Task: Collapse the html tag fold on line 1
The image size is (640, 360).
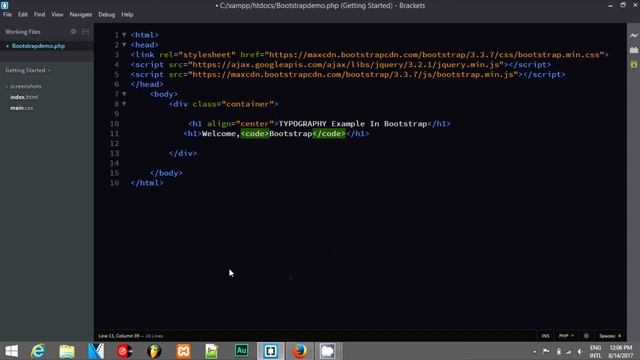Action: point(124,35)
